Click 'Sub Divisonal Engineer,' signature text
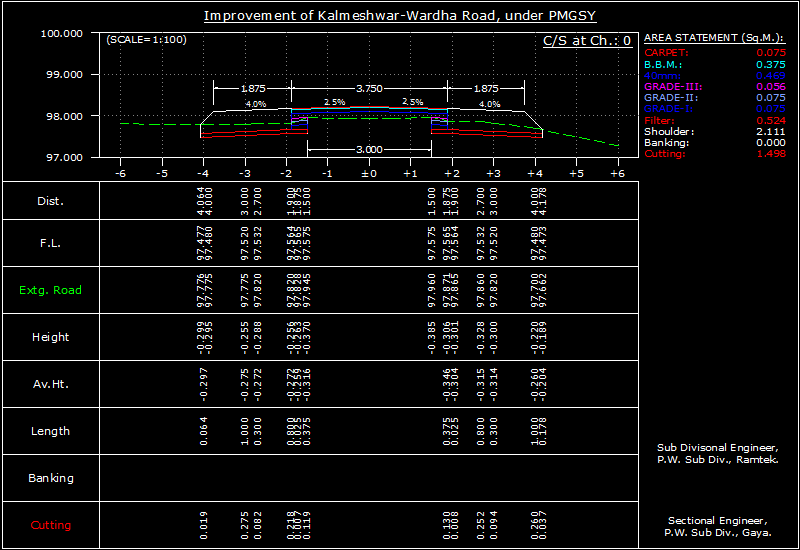The image size is (800, 550). (x=718, y=447)
